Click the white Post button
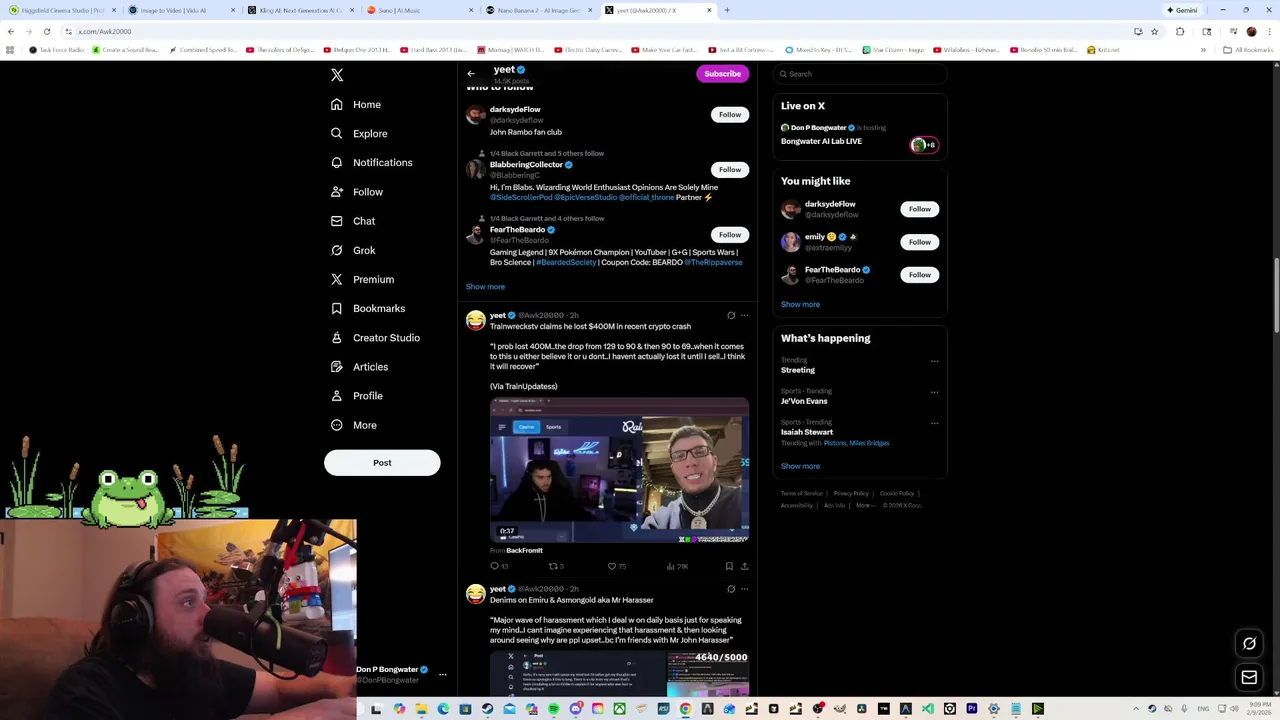This screenshot has width=1280, height=720. coord(382,462)
